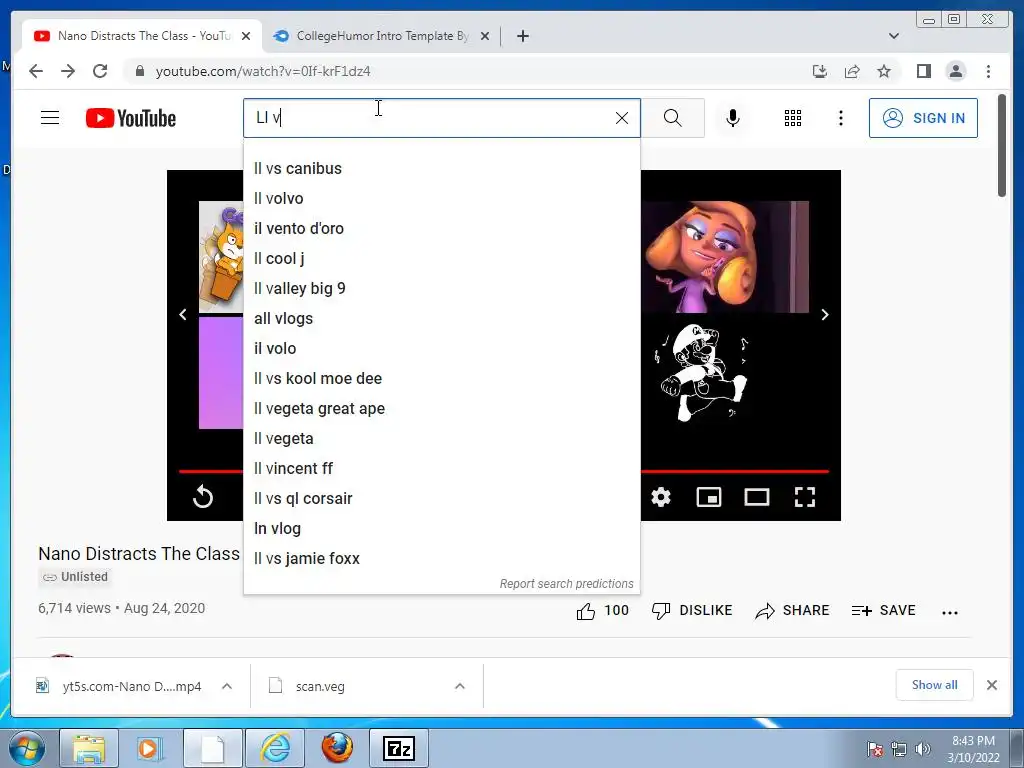Image resolution: width=1024 pixels, height=768 pixels.
Task: Click the address bar URL
Action: pos(263,71)
